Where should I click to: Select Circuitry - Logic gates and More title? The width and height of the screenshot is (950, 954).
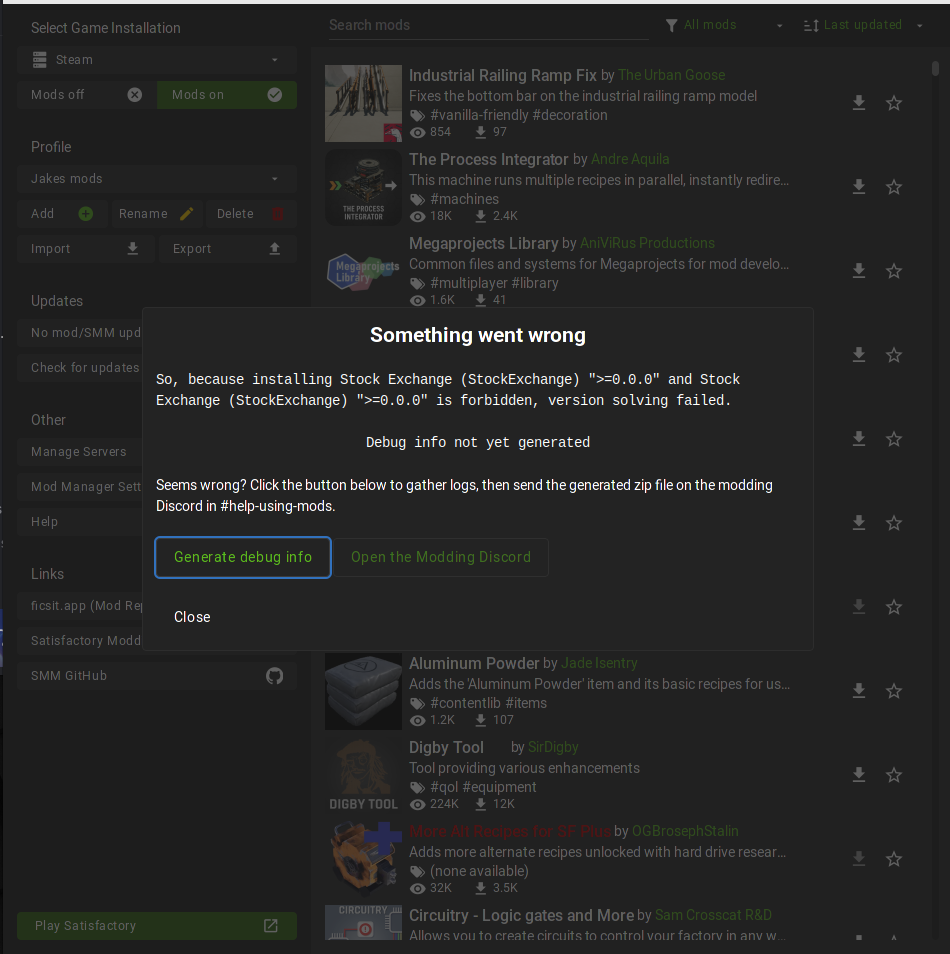pyautogui.click(x=521, y=915)
